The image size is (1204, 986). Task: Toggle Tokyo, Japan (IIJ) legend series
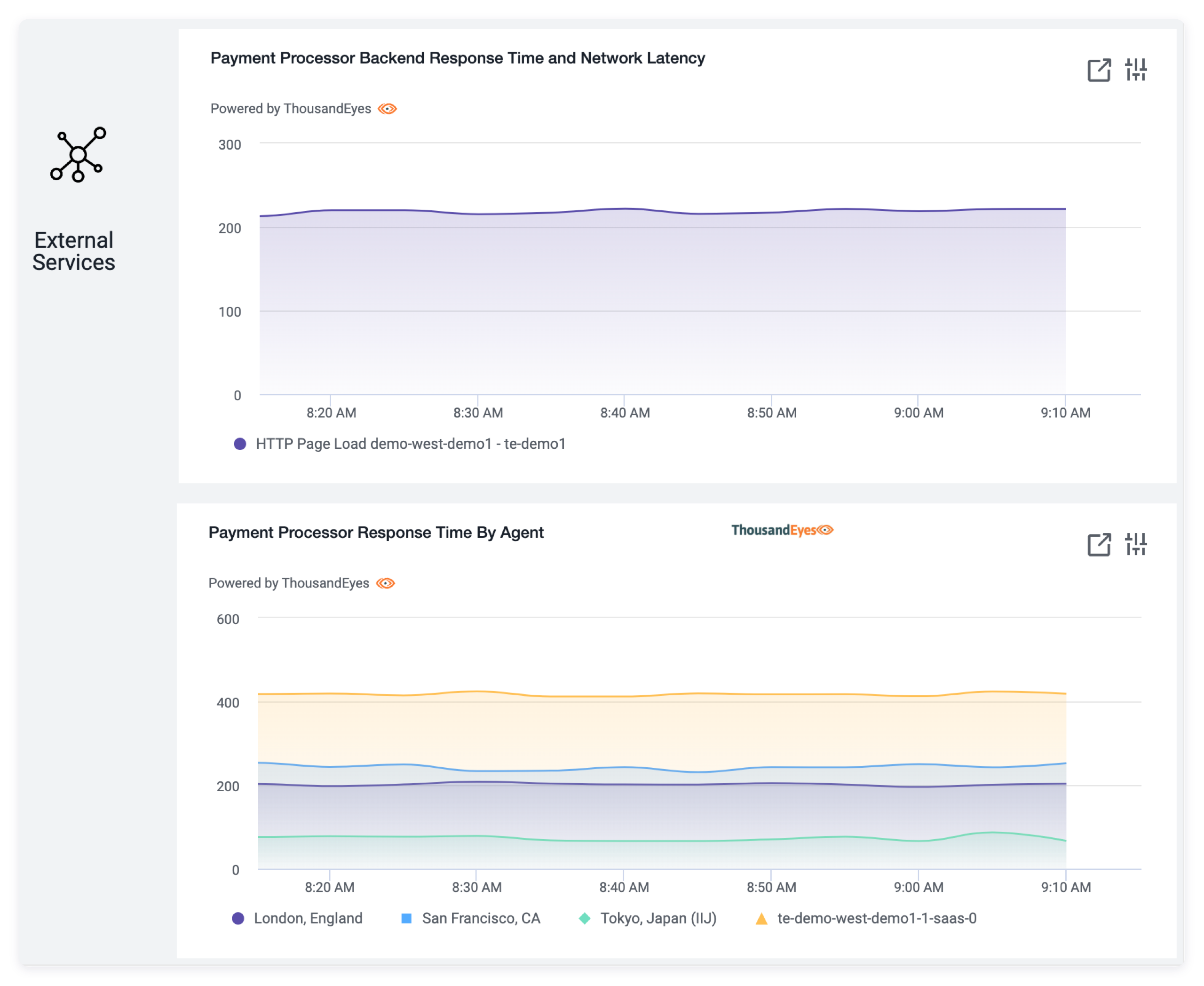coord(648,918)
